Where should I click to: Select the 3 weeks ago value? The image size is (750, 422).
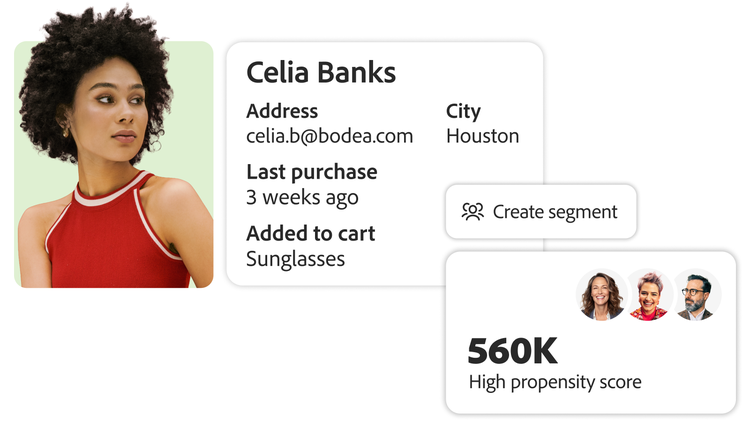[x=302, y=197]
